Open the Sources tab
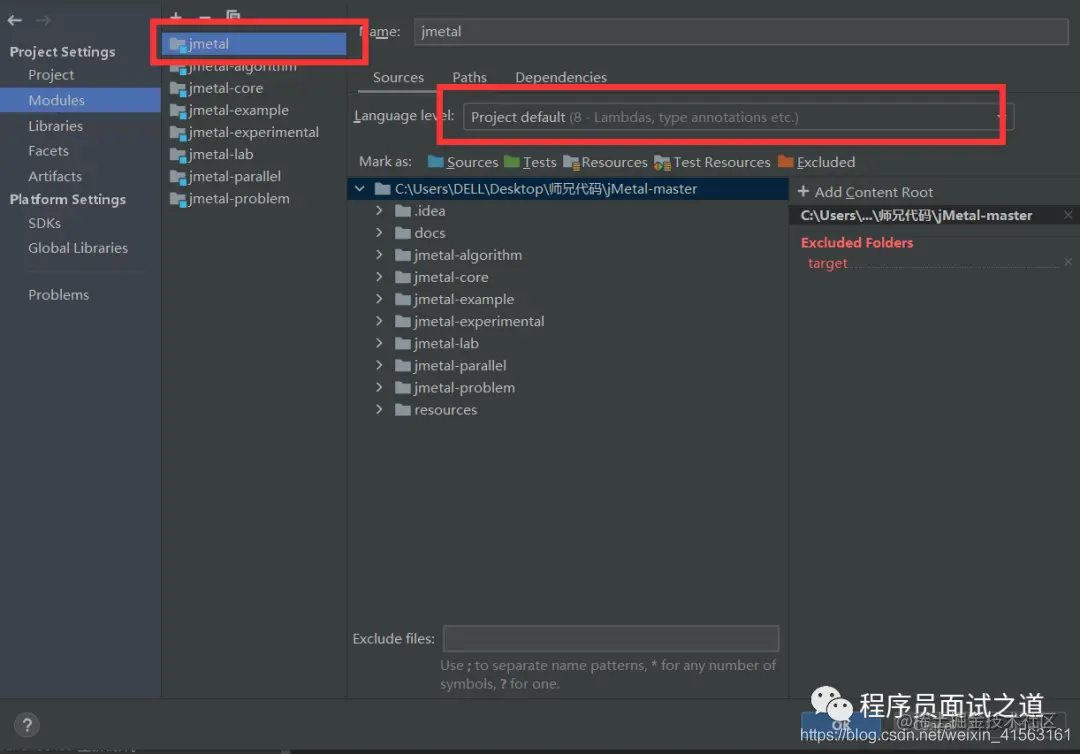The width and height of the screenshot is (1080, 754). point(398,77)
